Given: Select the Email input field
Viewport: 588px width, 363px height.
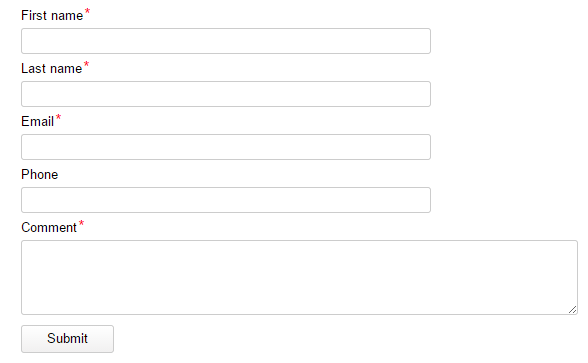Looking at the screenshot, I should point(226,147).
